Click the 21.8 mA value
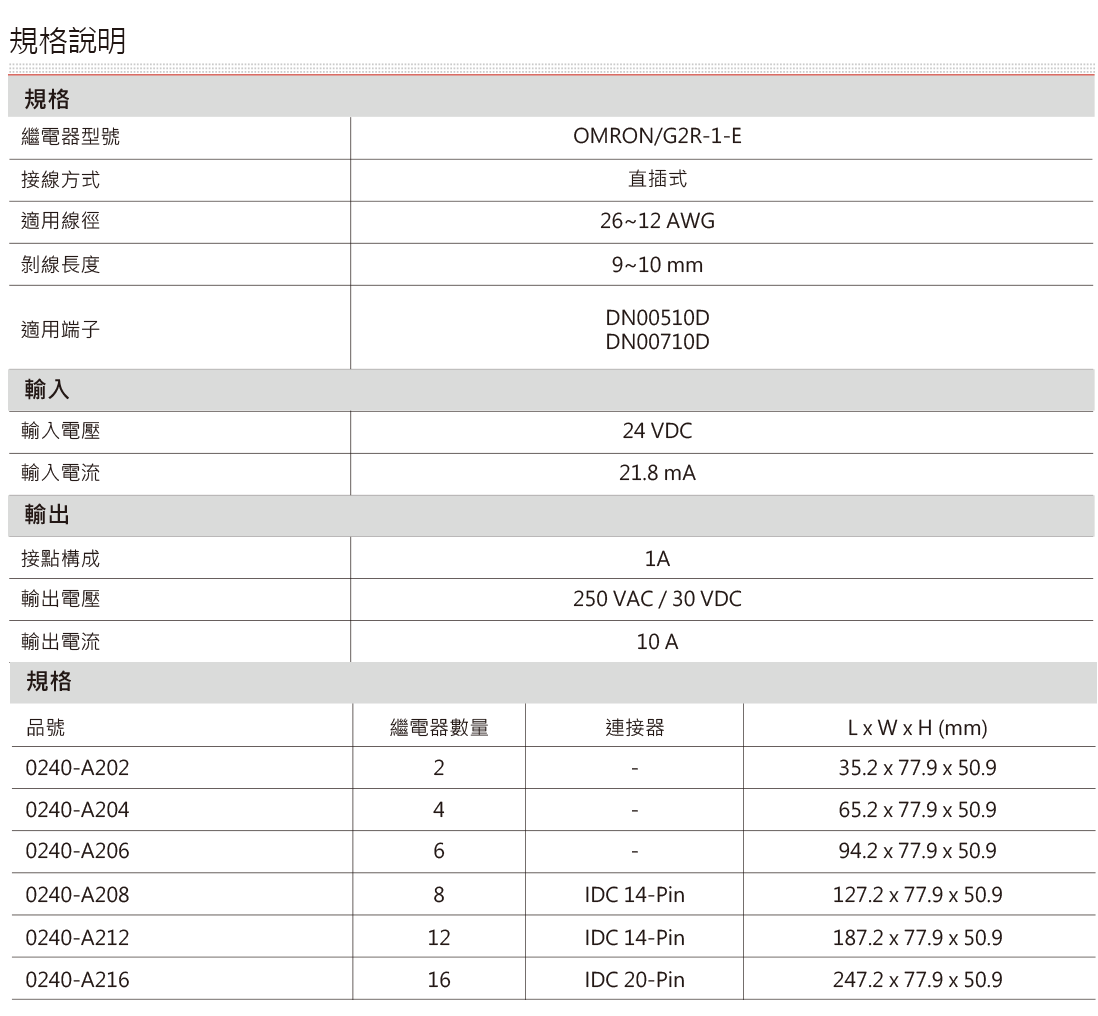 pos(657,473)
